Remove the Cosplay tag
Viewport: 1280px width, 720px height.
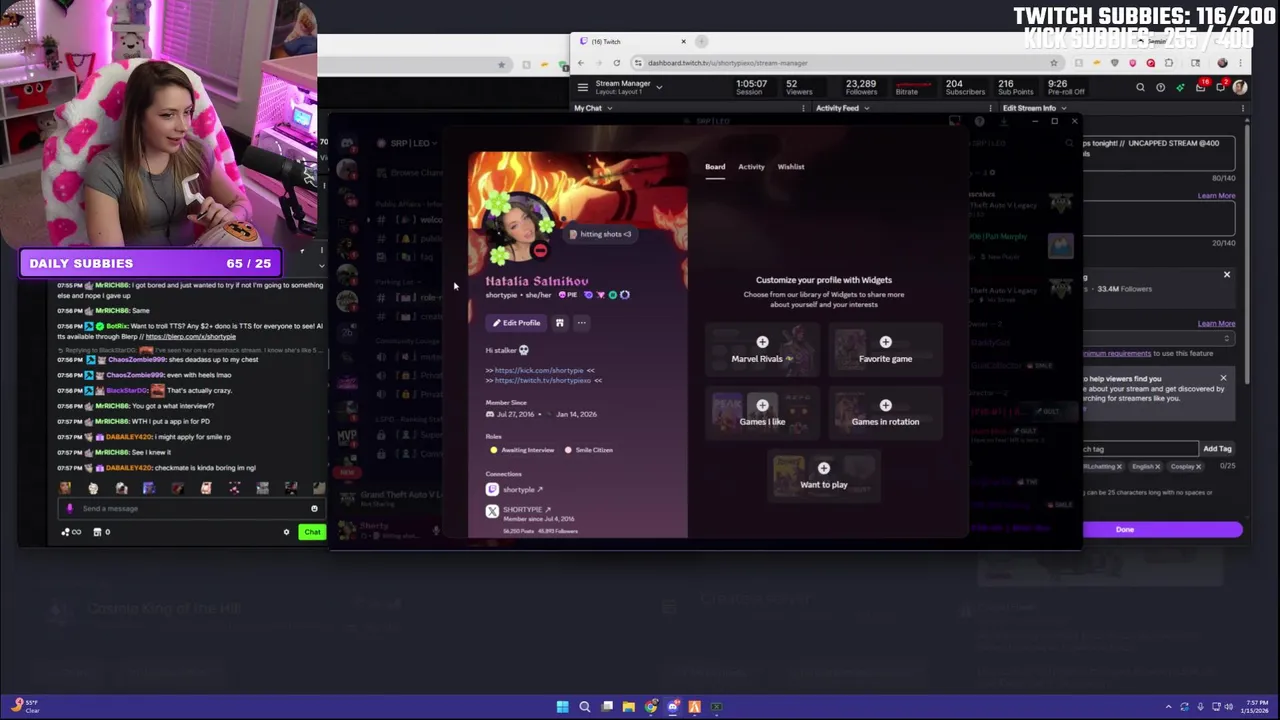point(1198,467)
